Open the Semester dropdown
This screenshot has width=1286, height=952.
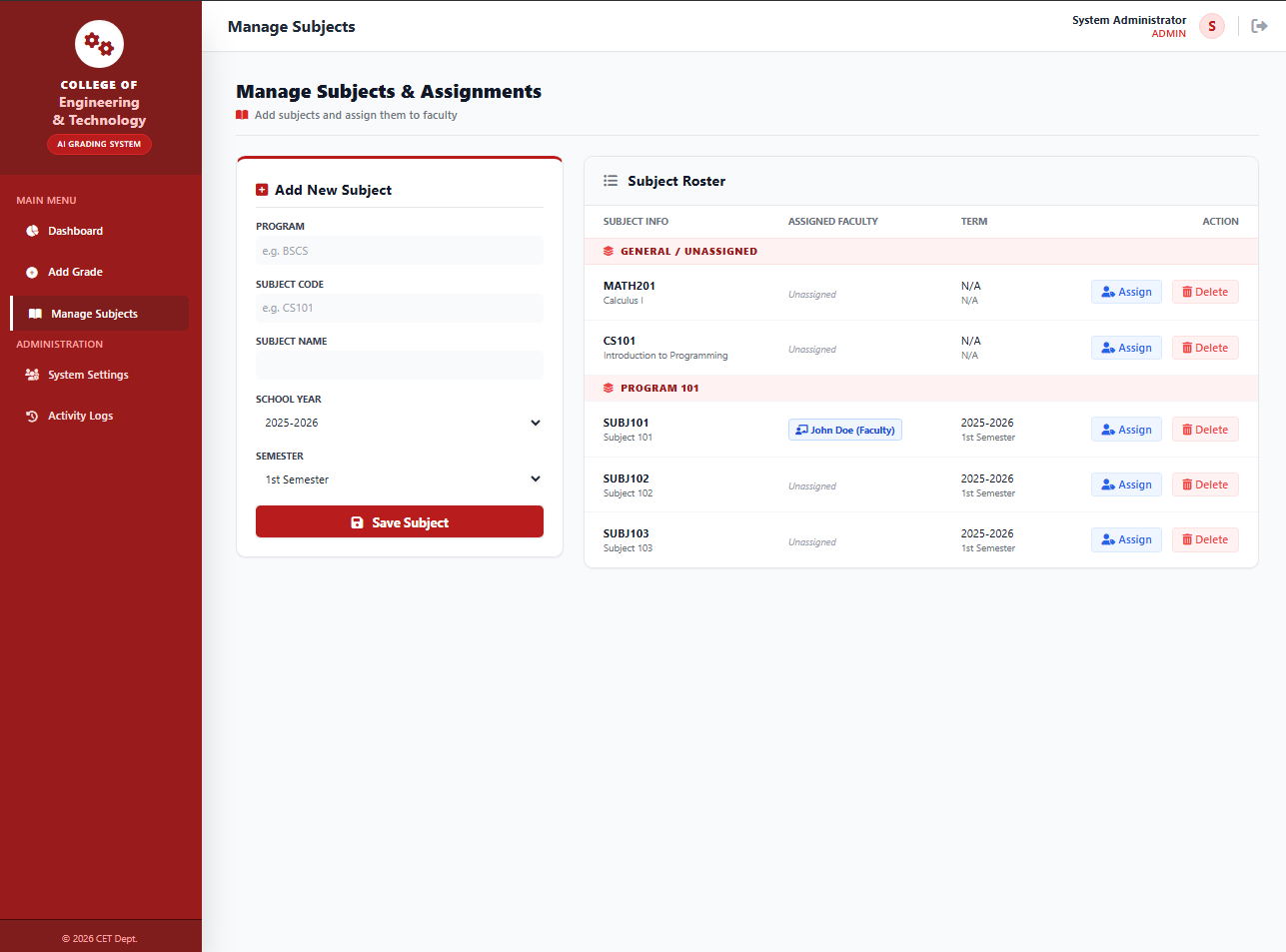tap(399, 478)
